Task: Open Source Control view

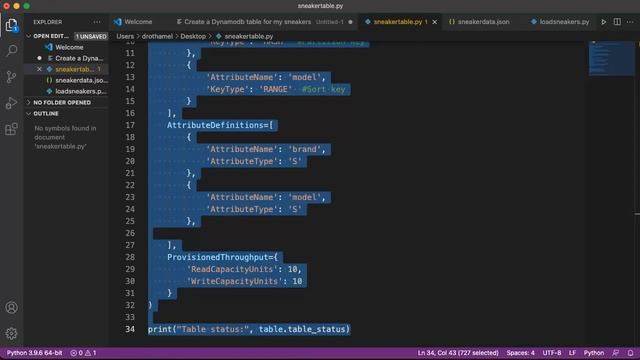Action: tap(11, 77)
